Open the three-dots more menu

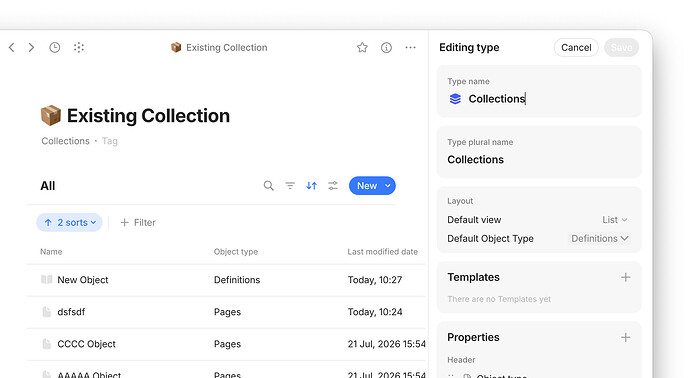pos(411,48)
